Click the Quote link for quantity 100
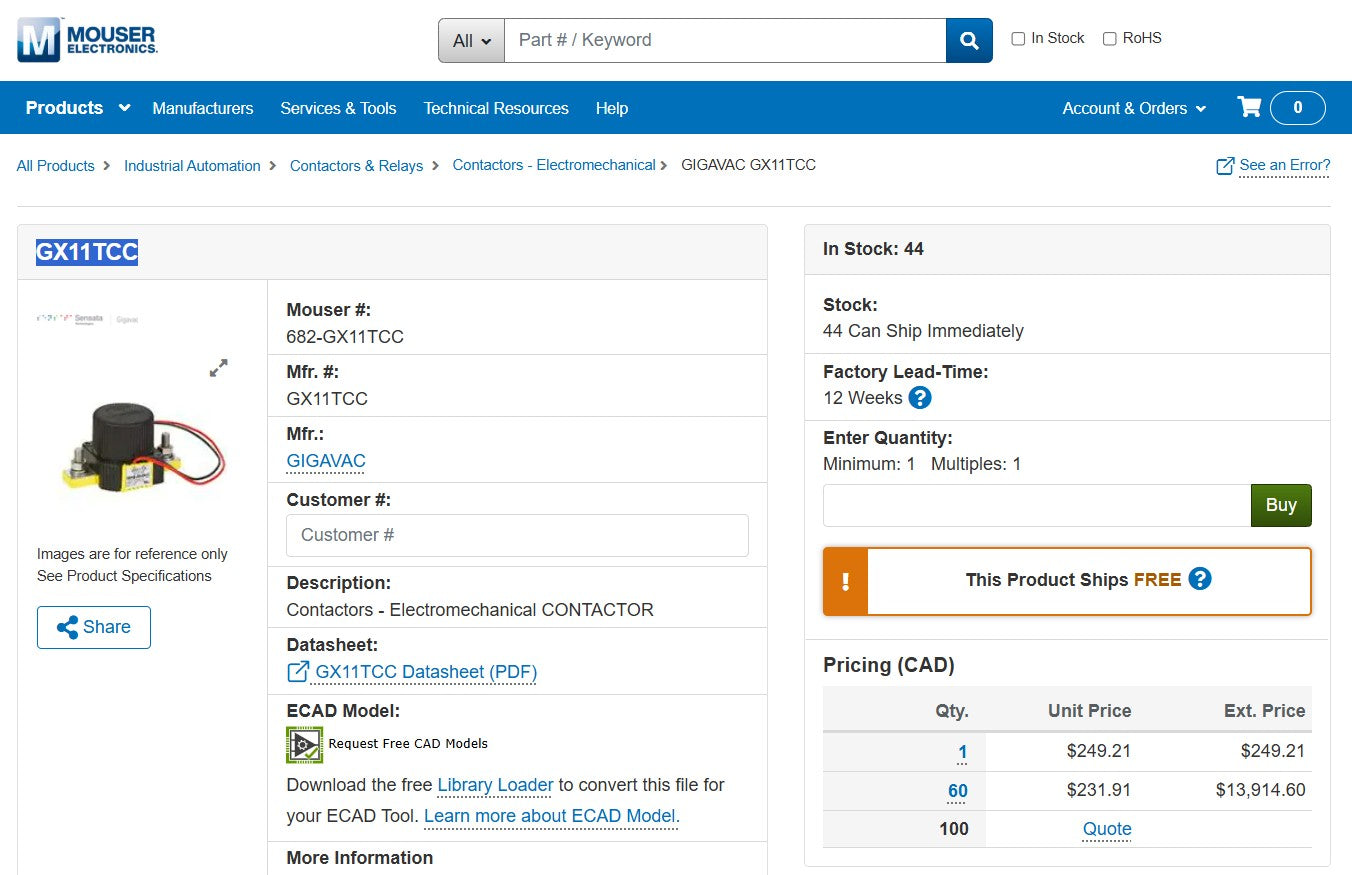The height and width of the screenshot is (875, 1352). tap(1107, 829)
